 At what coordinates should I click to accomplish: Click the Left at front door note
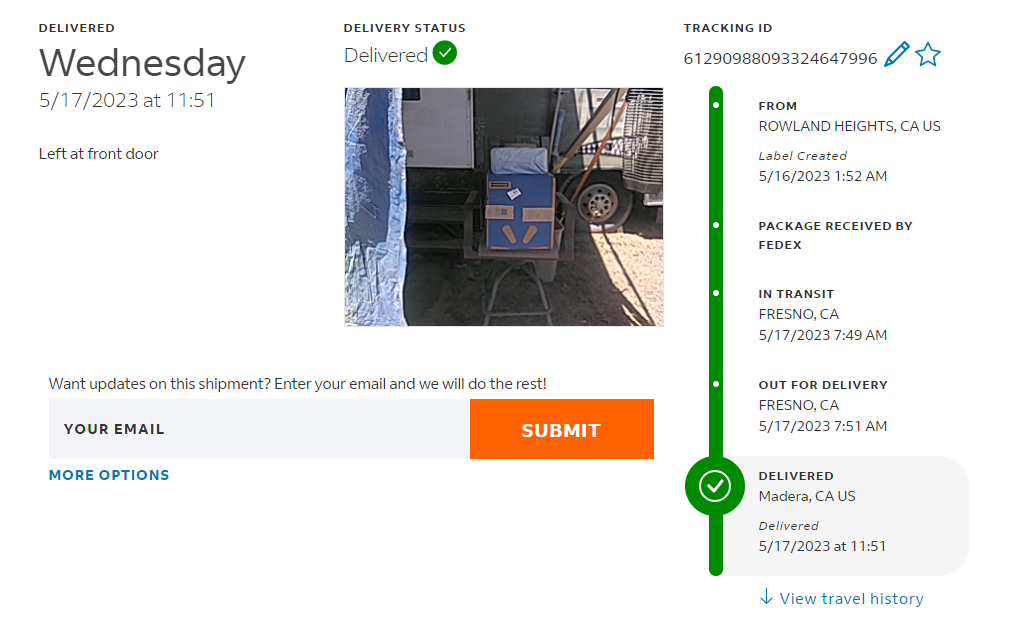click(99, 154)
